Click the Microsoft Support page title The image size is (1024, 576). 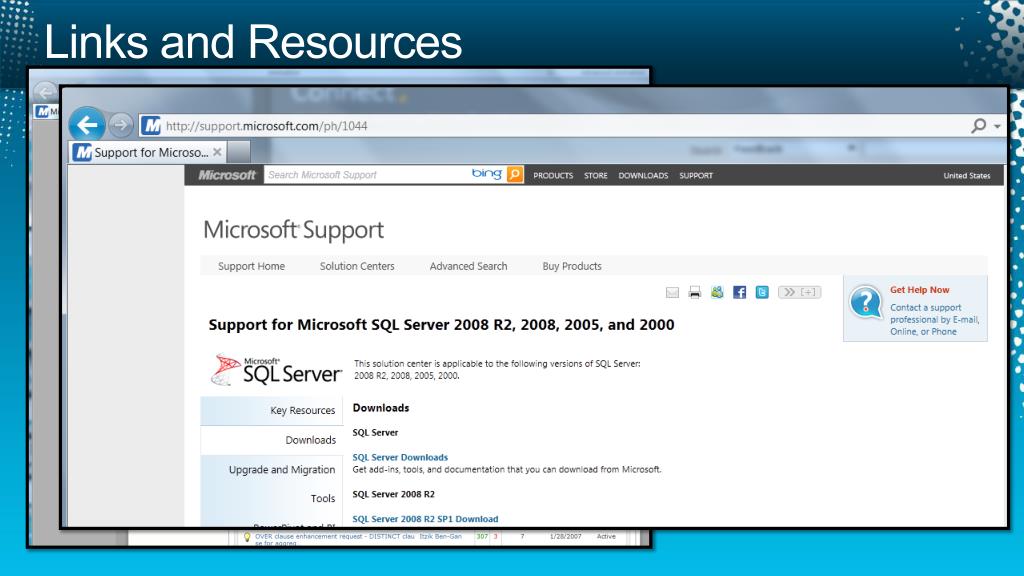[x=294, y=231]
